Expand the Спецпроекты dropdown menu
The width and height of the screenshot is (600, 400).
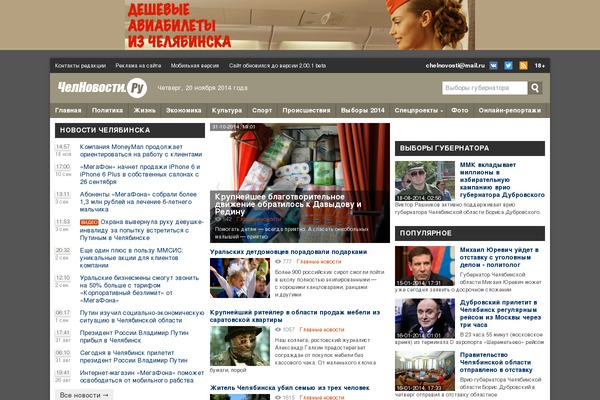tap(419, 111)
